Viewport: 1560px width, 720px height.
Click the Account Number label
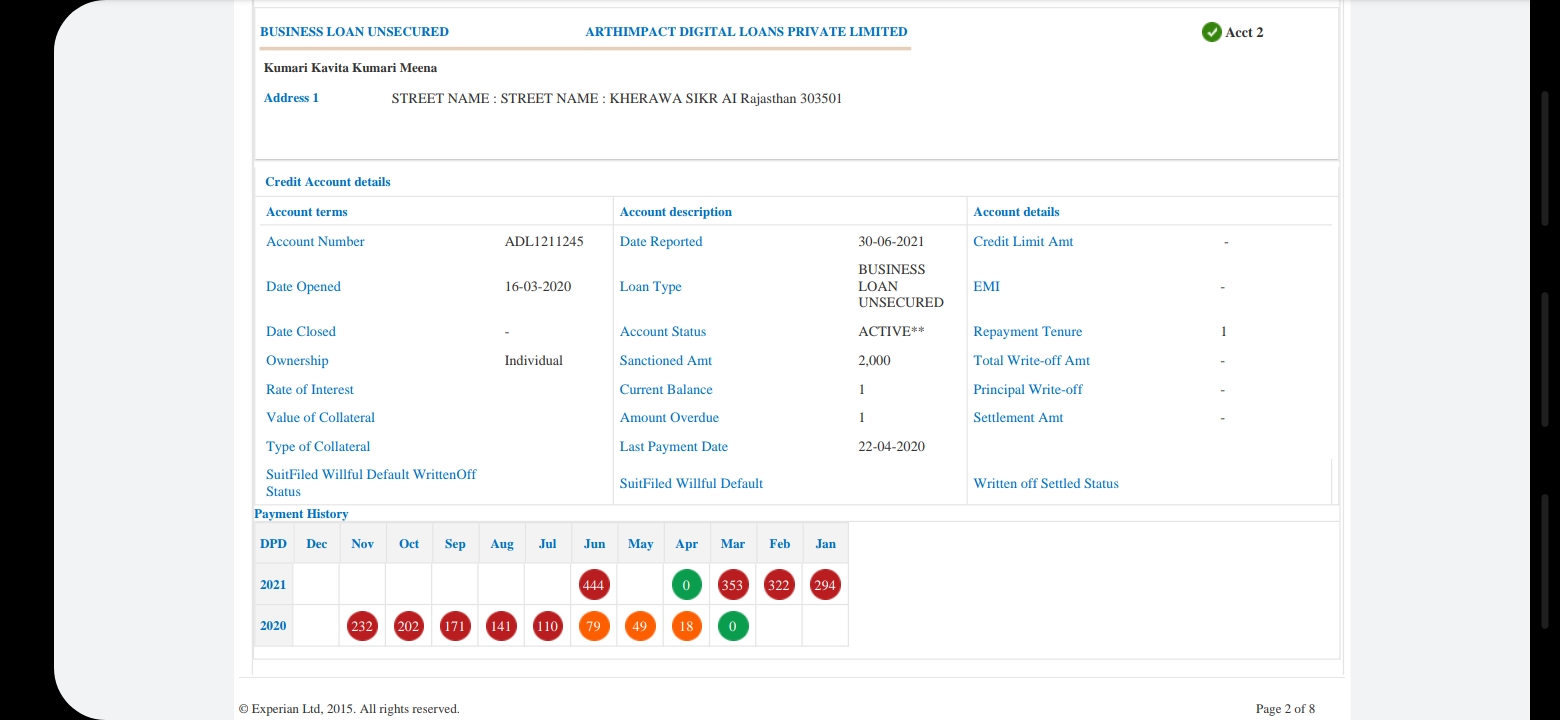coord(315,242)
